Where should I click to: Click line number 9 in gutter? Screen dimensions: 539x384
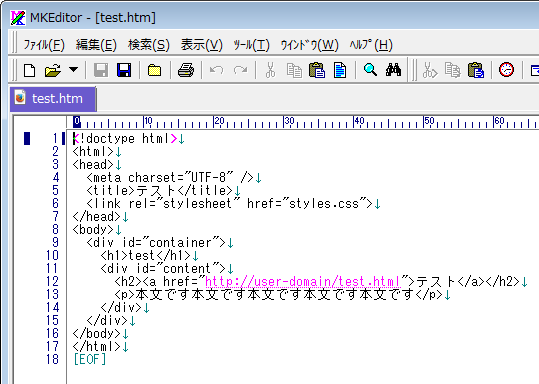pos(55,242)
